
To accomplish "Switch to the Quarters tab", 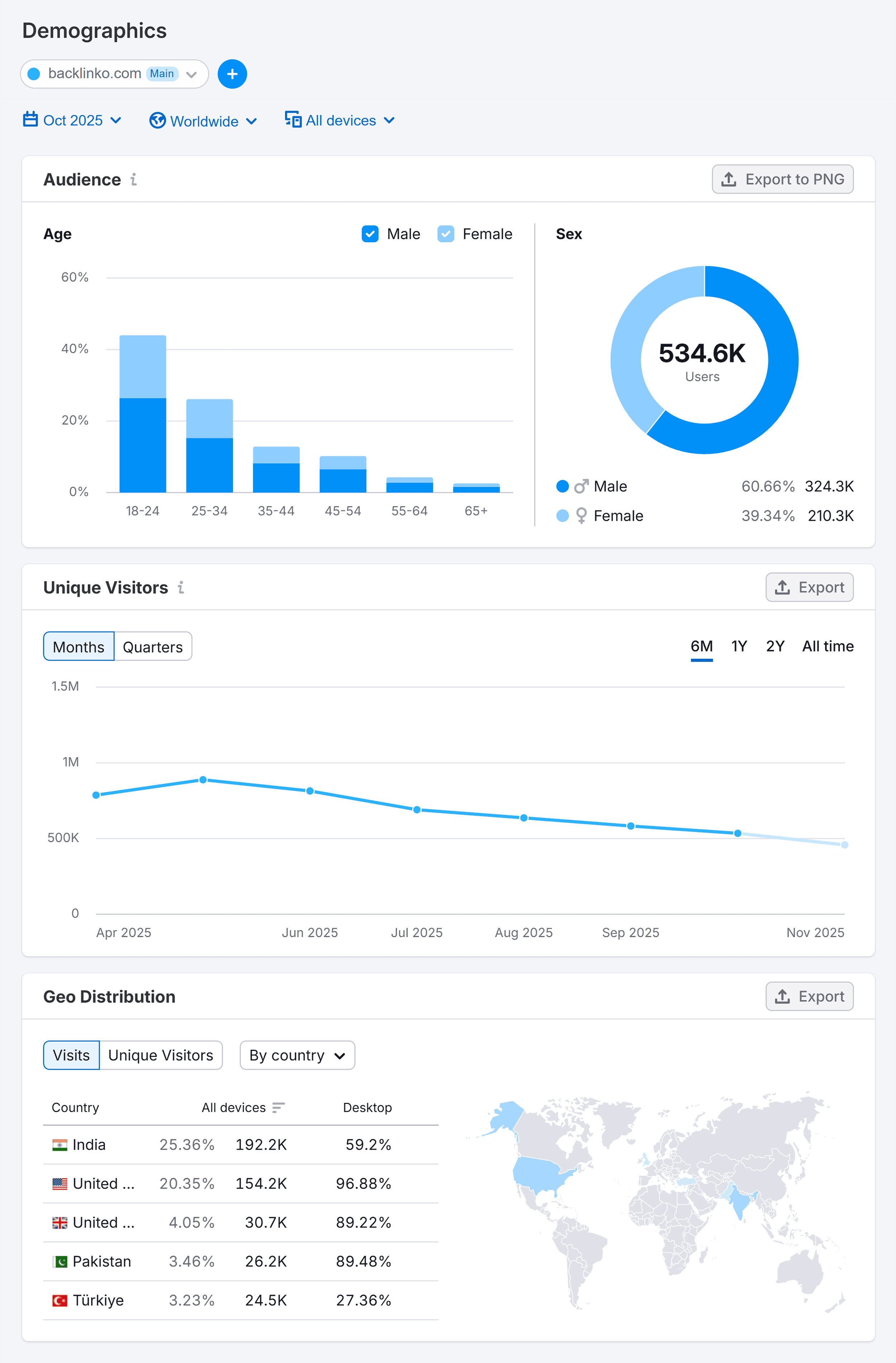I will pos(152,646).
